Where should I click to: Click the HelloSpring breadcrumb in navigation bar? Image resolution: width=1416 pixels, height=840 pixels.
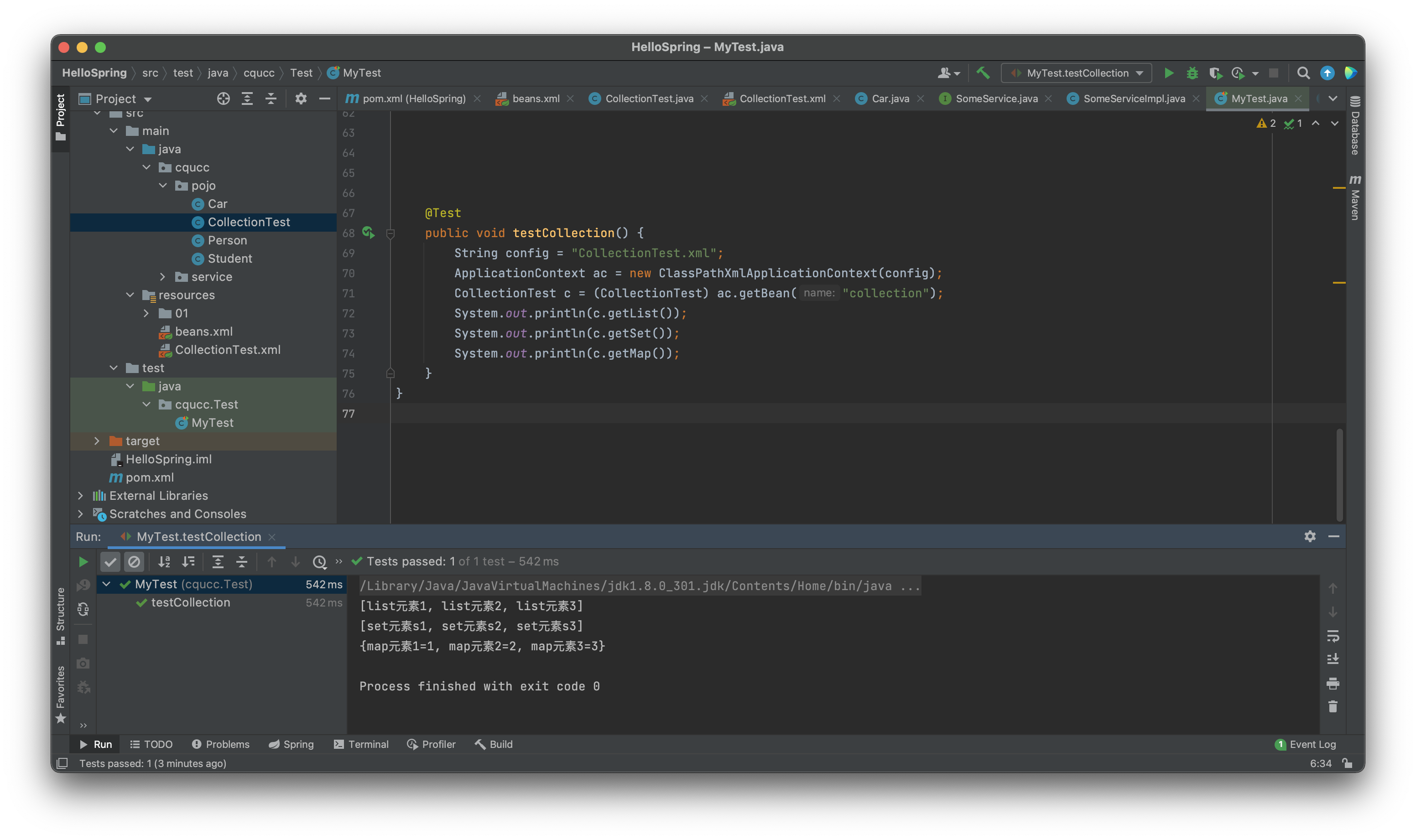(x=94, y=73)
